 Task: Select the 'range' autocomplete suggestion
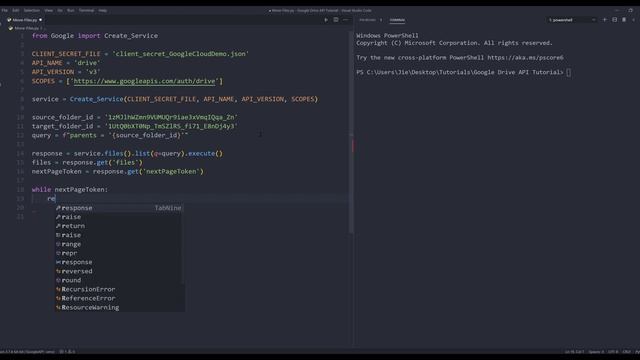pos(118,244)
